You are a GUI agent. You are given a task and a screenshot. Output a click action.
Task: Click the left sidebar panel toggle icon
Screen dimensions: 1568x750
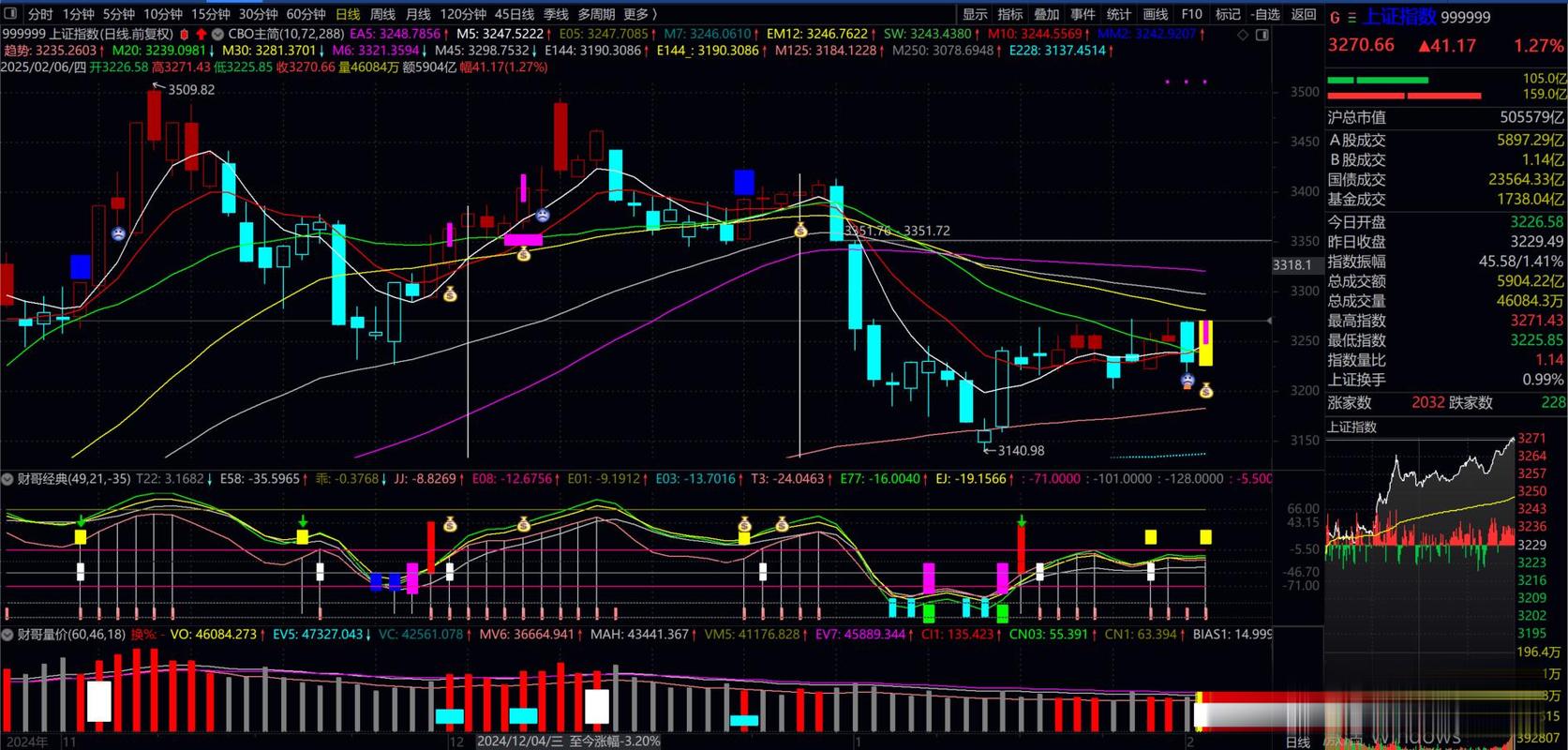[11, 14]
